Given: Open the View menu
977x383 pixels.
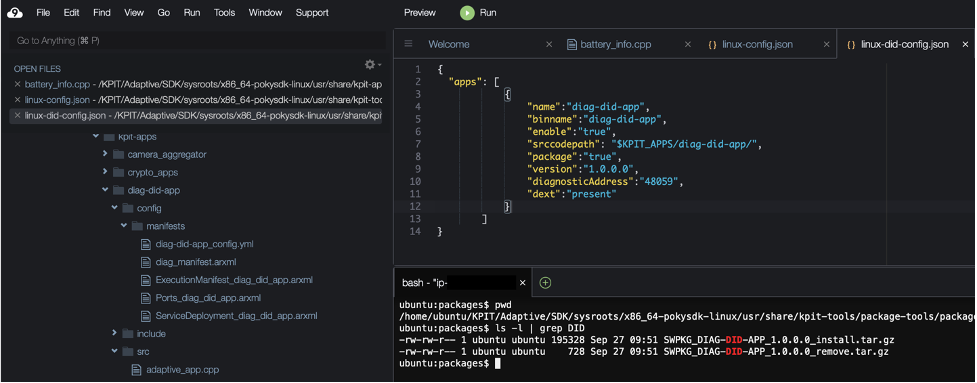Looking at the screenshot, I should coord(134,12).
